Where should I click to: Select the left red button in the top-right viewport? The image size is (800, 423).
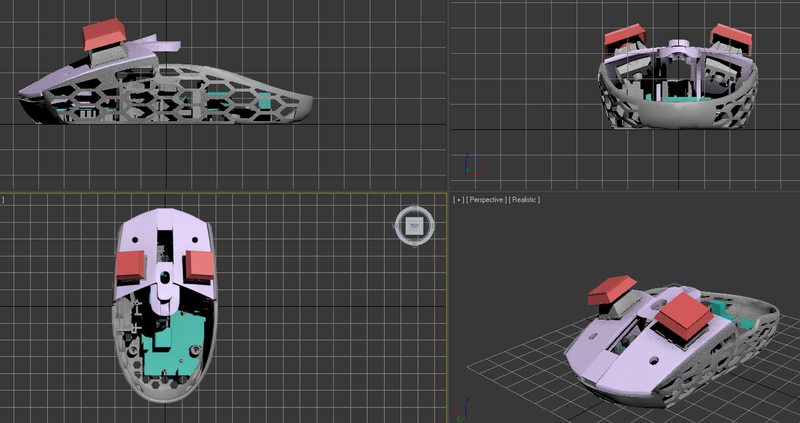coord(621,40)
